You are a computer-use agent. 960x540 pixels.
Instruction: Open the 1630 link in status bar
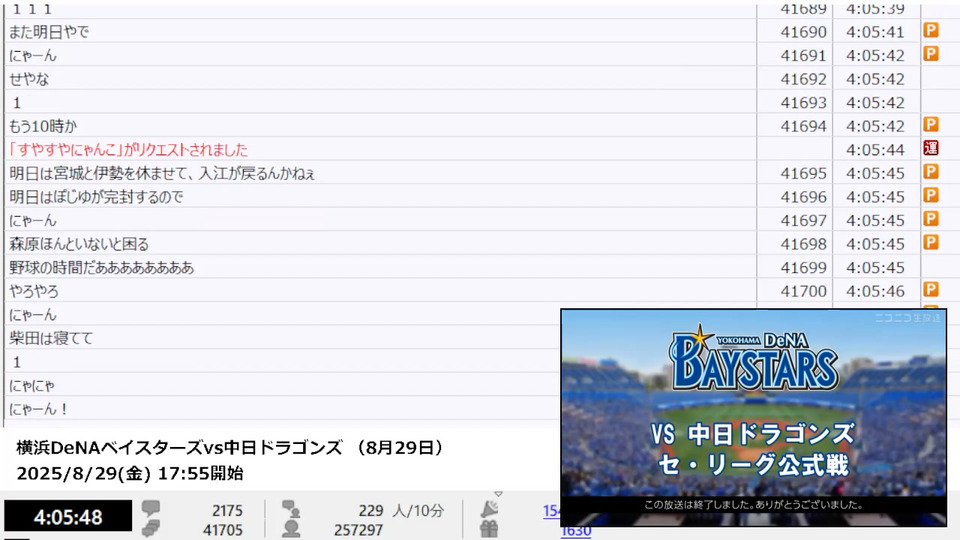click(576, 531)
